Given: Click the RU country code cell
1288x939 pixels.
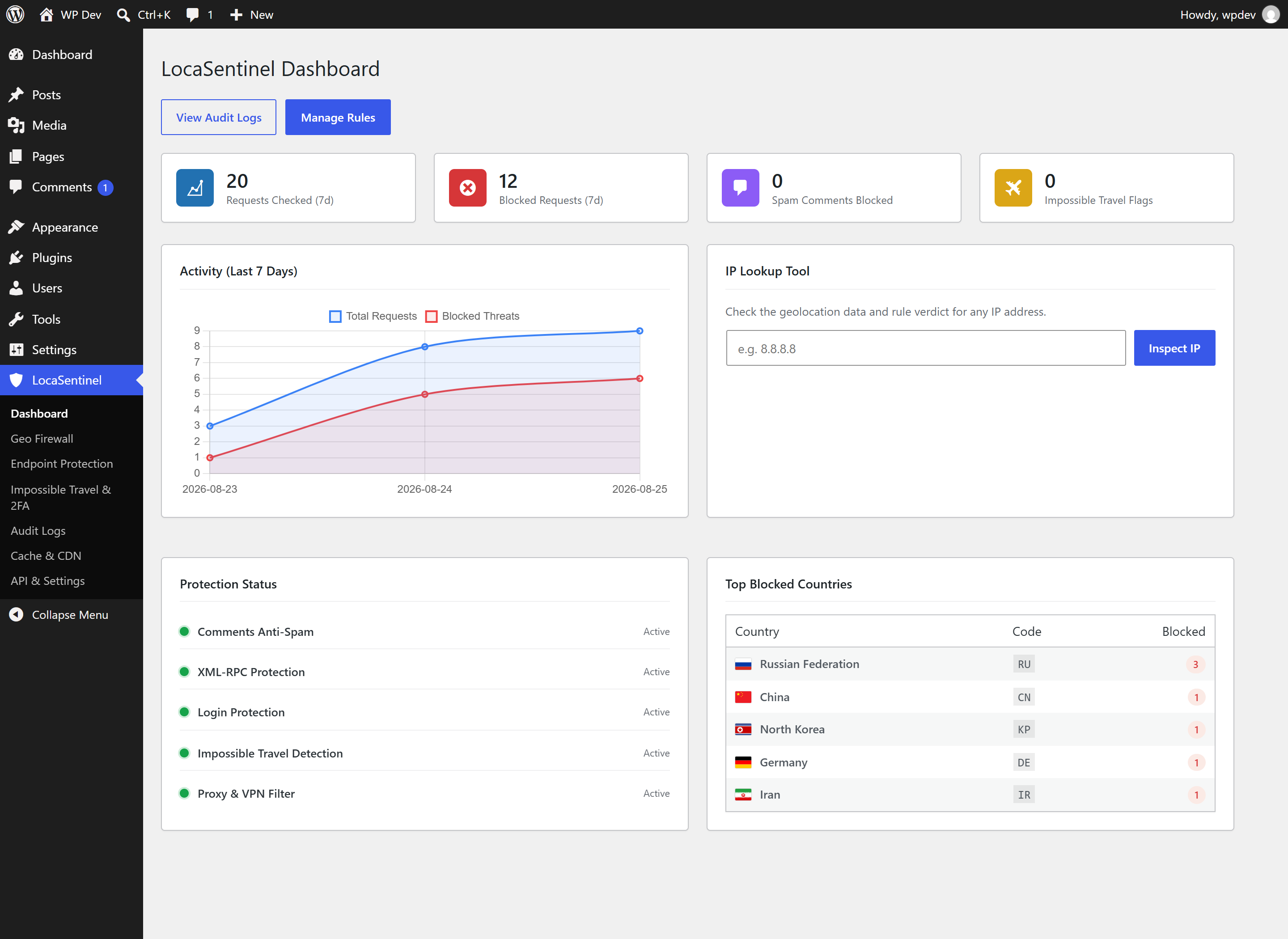Looking at the screenshot, I should [1024, 664].
